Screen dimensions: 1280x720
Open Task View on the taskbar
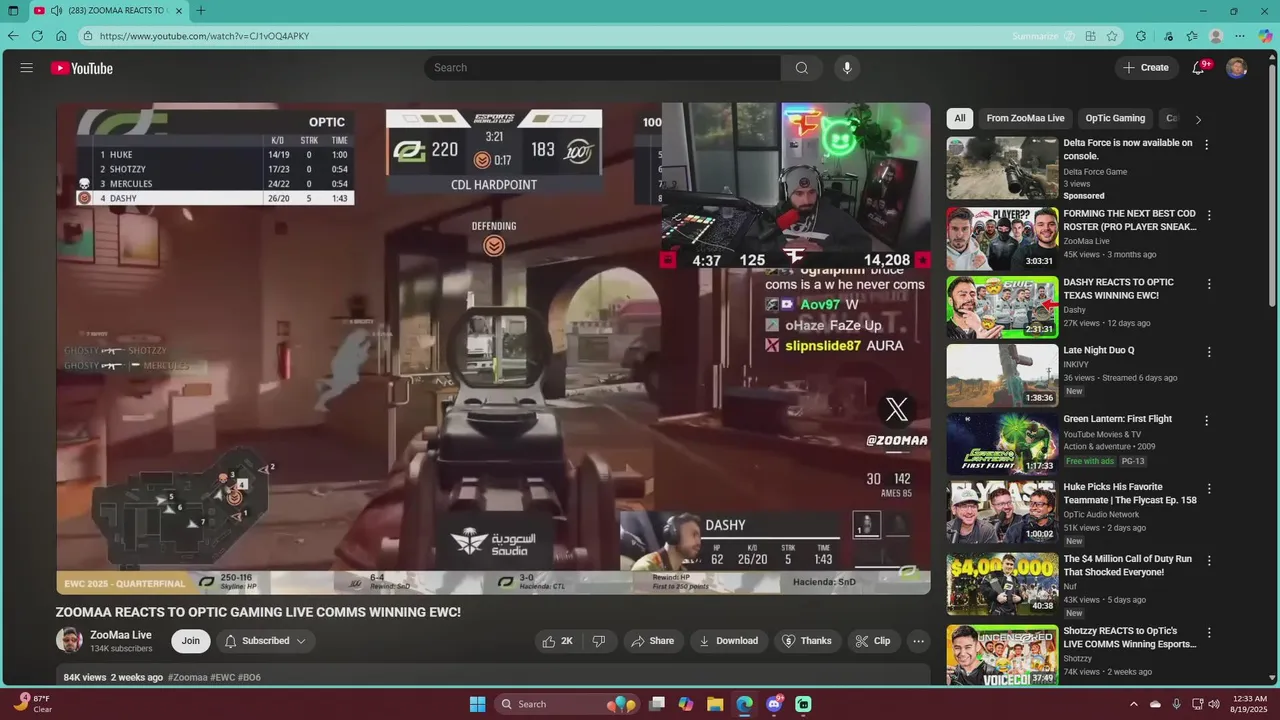[x=656, y=704]
